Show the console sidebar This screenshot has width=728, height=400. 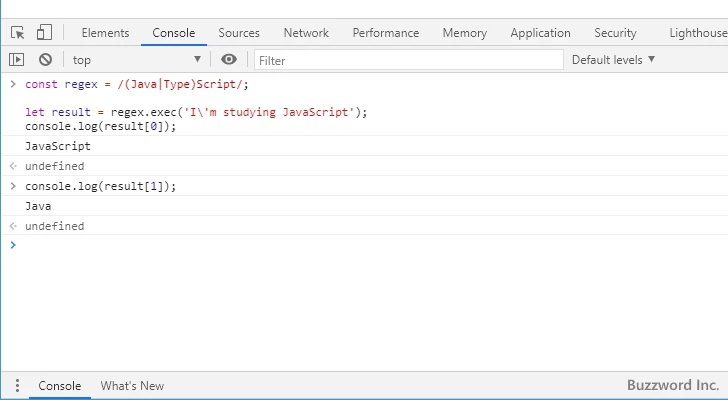click(17, 60)
